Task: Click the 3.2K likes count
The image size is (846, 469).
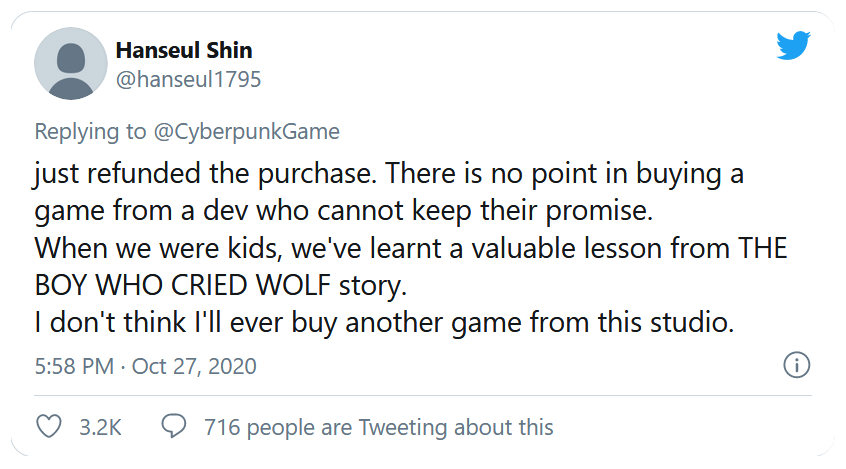Action: (x=100, y=427)
